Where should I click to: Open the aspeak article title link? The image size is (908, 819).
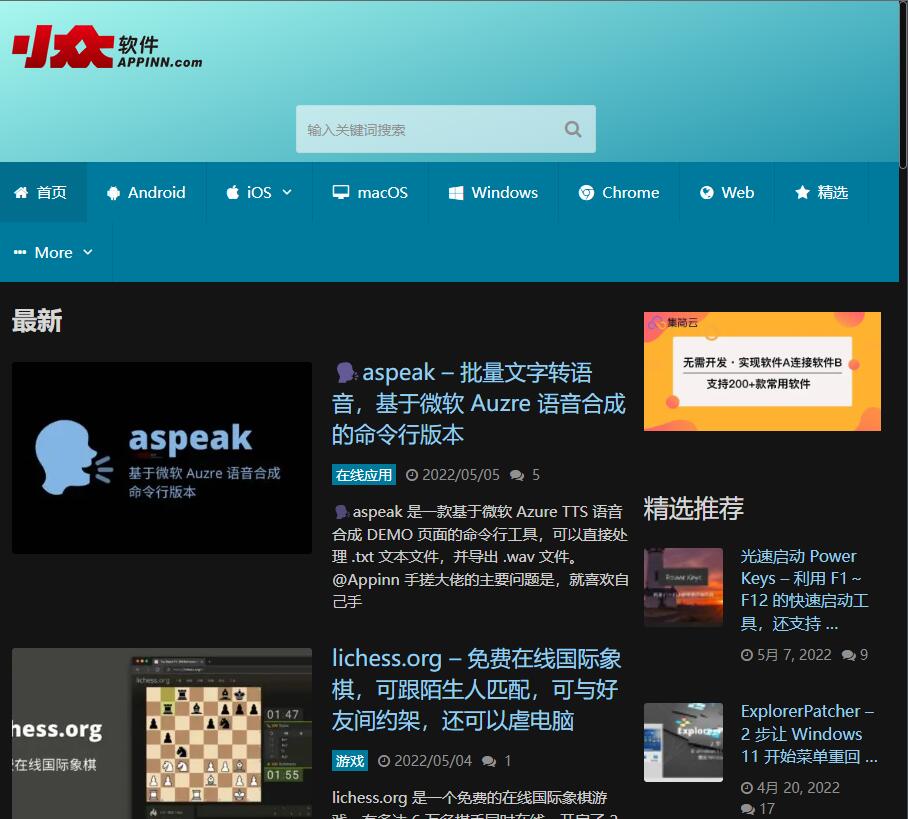[478, 404]
